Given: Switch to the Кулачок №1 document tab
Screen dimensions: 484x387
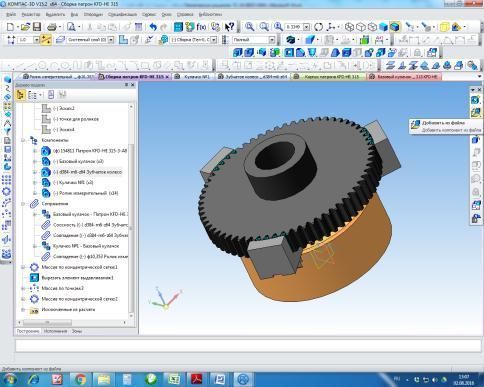Looking at the screenshot, I should [x=193, y=77].
